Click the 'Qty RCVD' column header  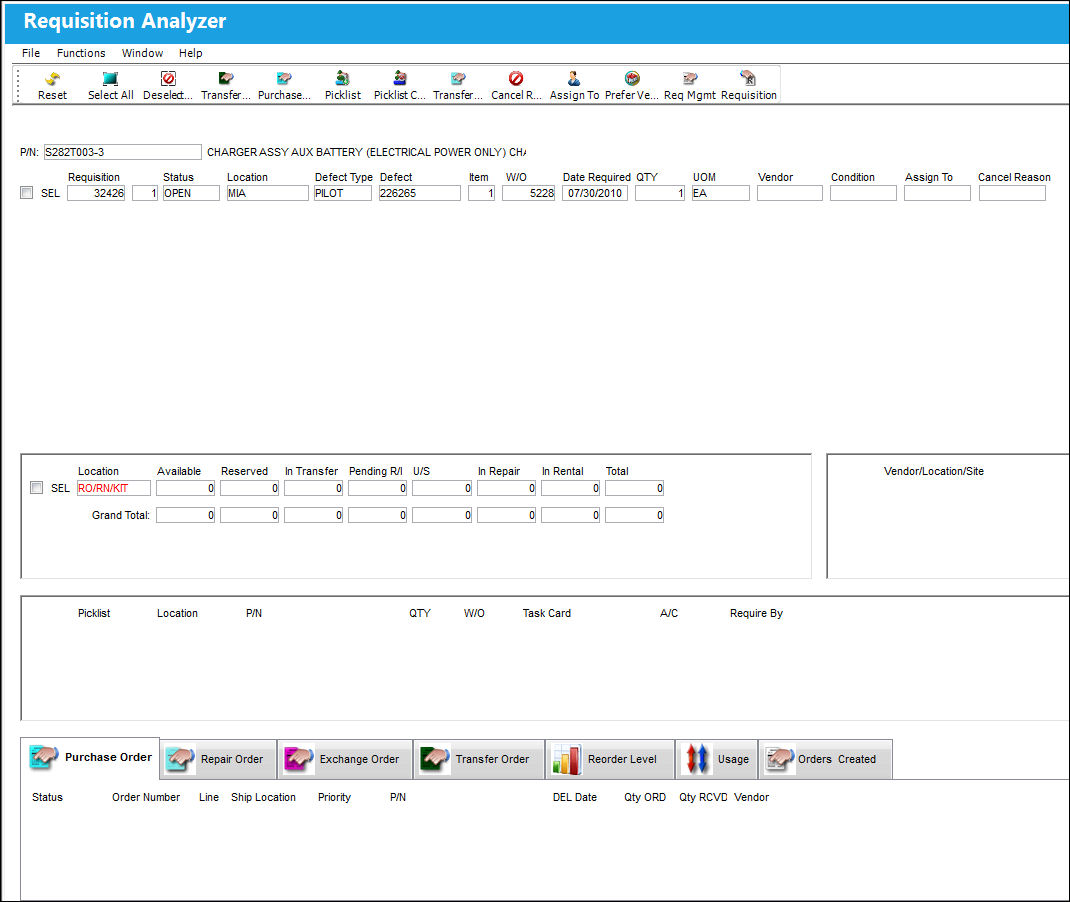click(x=703, y=797)
